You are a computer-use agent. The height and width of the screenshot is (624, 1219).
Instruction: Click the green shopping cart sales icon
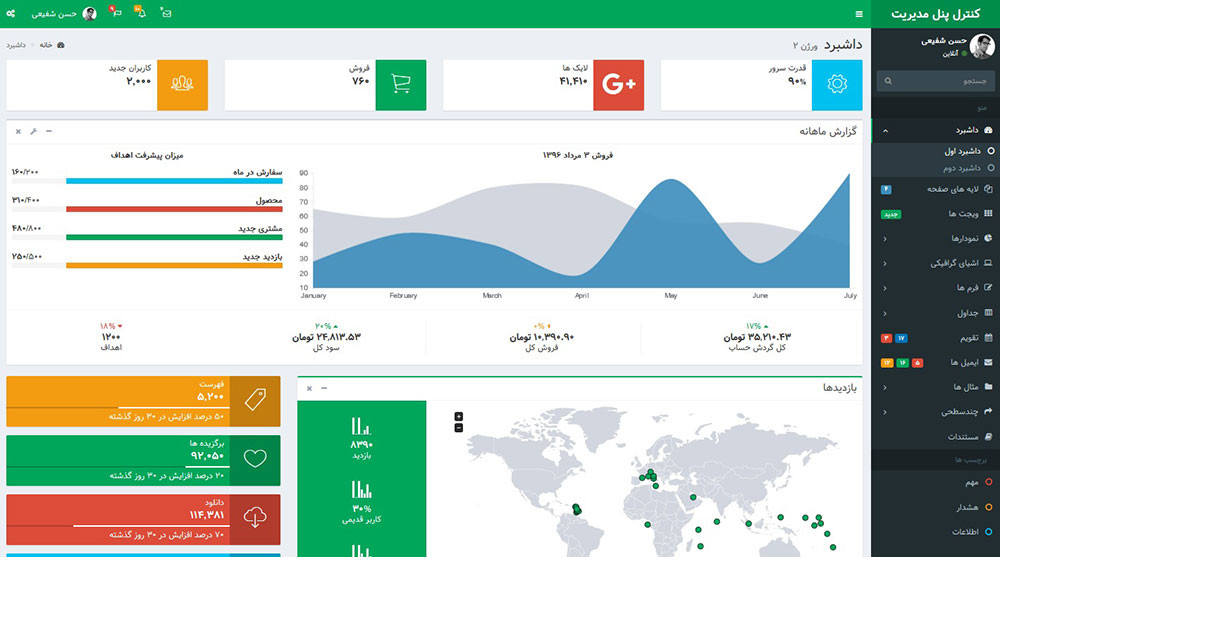(401, 85)
